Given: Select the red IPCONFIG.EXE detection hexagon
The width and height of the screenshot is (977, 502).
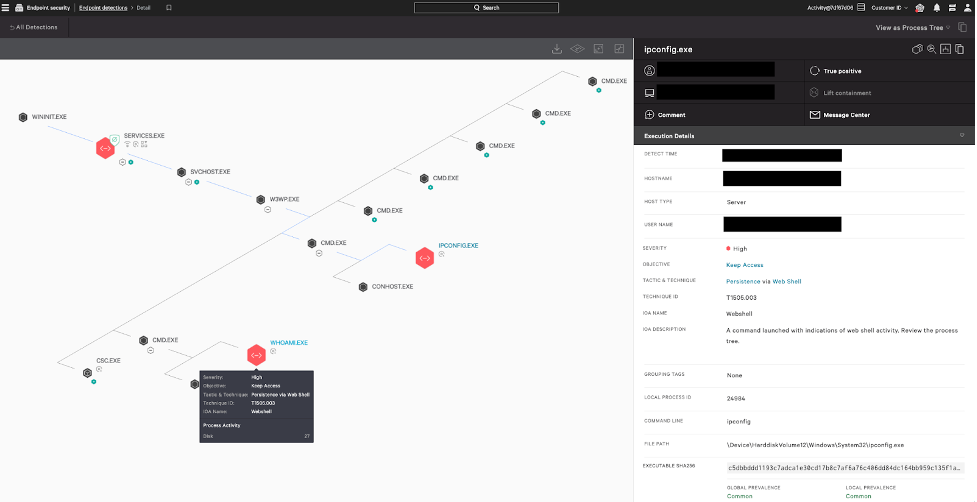Looking at the screenshot, I should click(424, 257).
